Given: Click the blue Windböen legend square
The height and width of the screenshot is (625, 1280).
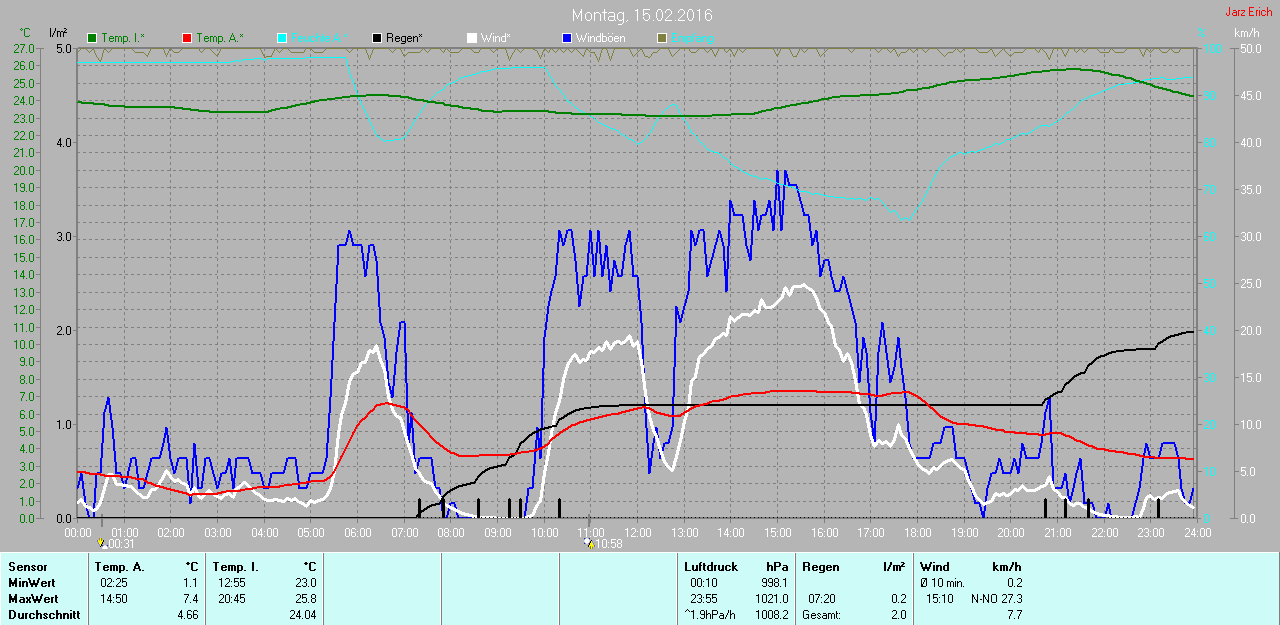Looking at the screenshot, I should pyautogui.click(x=567, y=38).
